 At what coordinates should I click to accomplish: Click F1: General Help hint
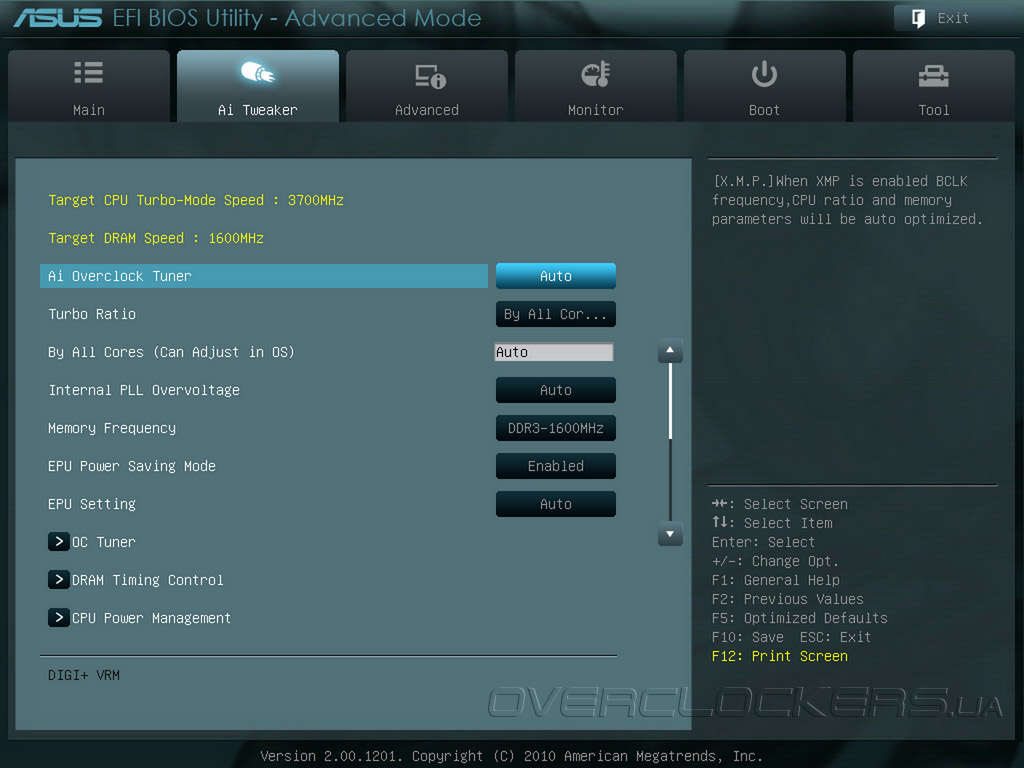[776, 580]
